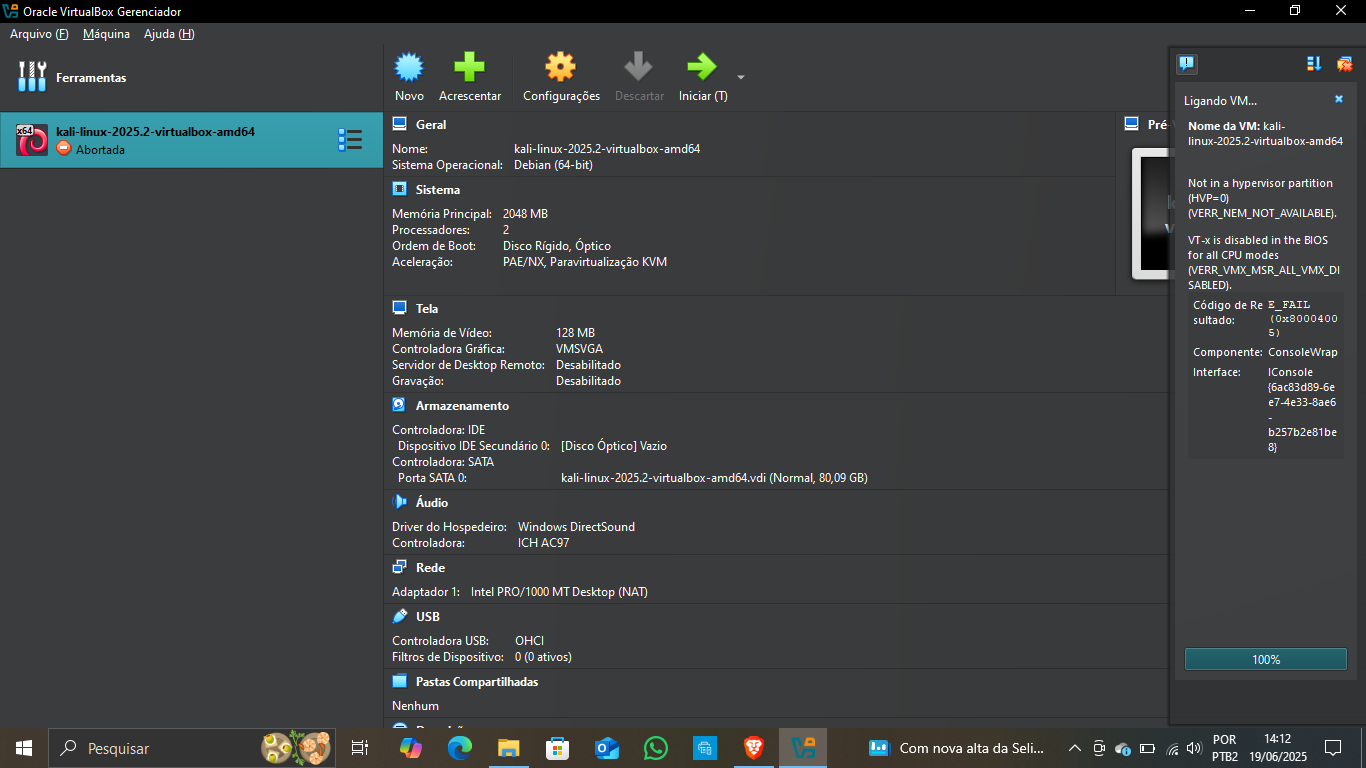Click the Abortada status text
1366x768 pixels.
pos(100,150)
